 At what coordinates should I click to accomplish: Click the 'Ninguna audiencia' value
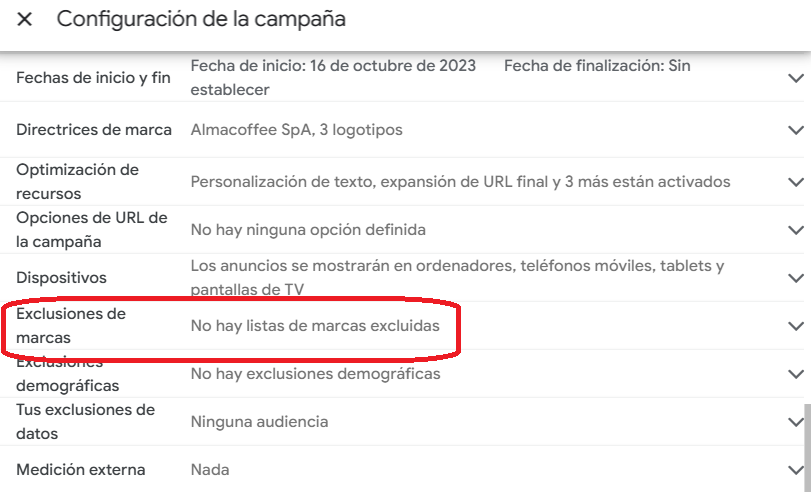tap(259, 422)
